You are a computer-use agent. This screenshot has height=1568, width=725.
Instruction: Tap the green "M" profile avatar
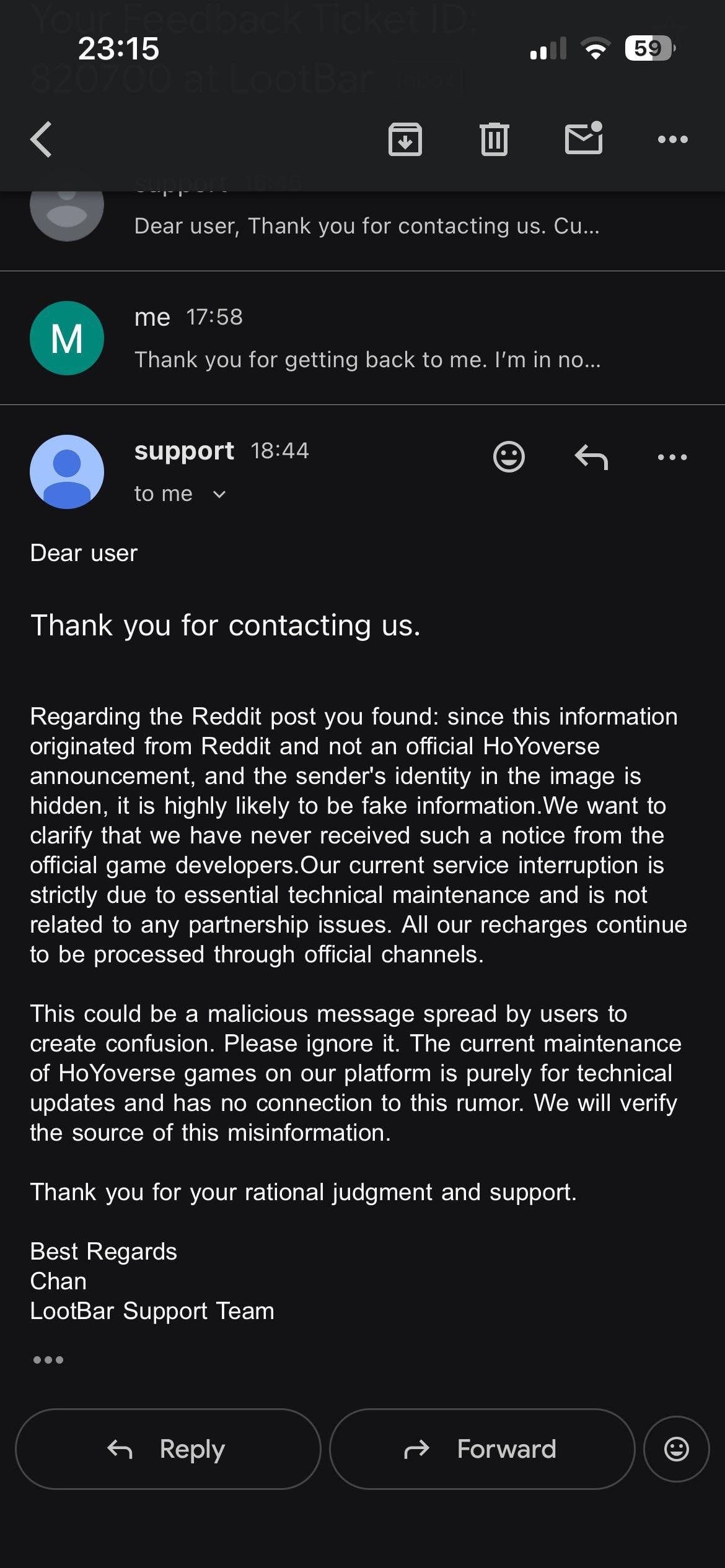pyautogui.click(x=67, y=338)
